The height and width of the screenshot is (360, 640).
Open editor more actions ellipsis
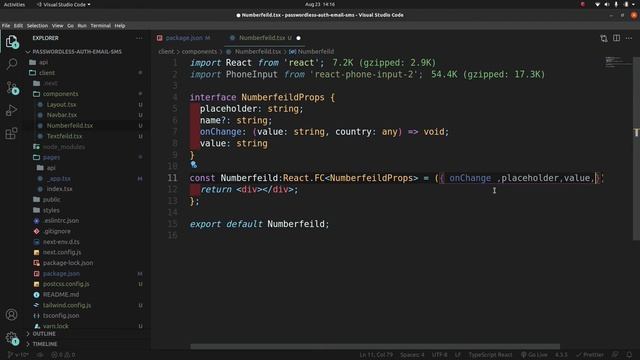click(629, 38)
